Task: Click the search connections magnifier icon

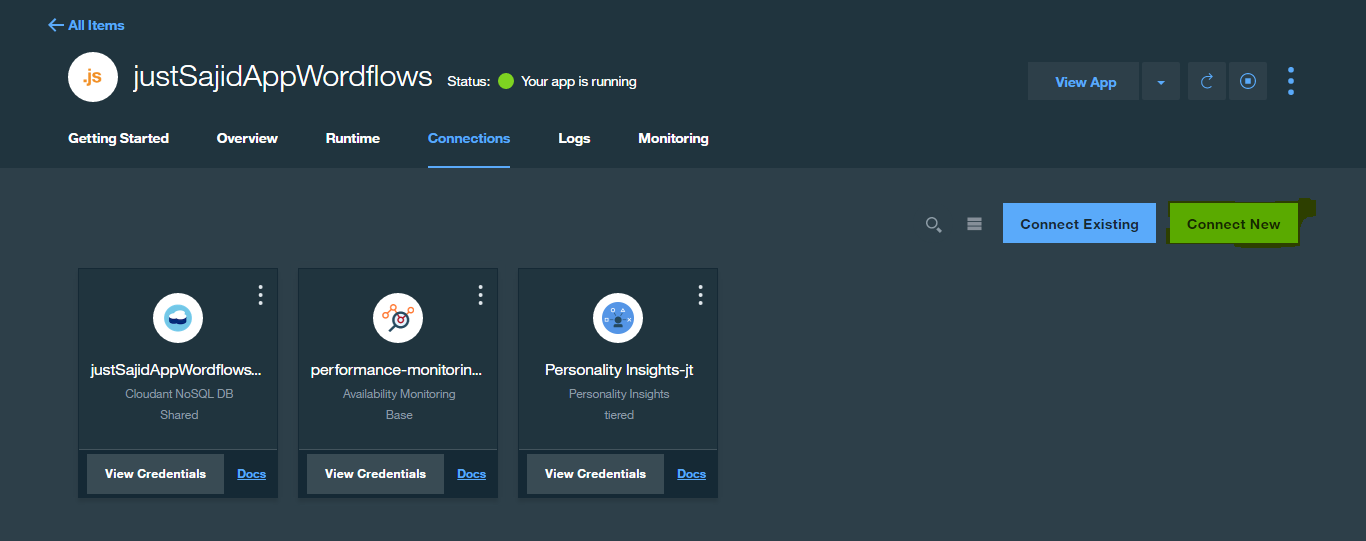Action: coord(933,225)
